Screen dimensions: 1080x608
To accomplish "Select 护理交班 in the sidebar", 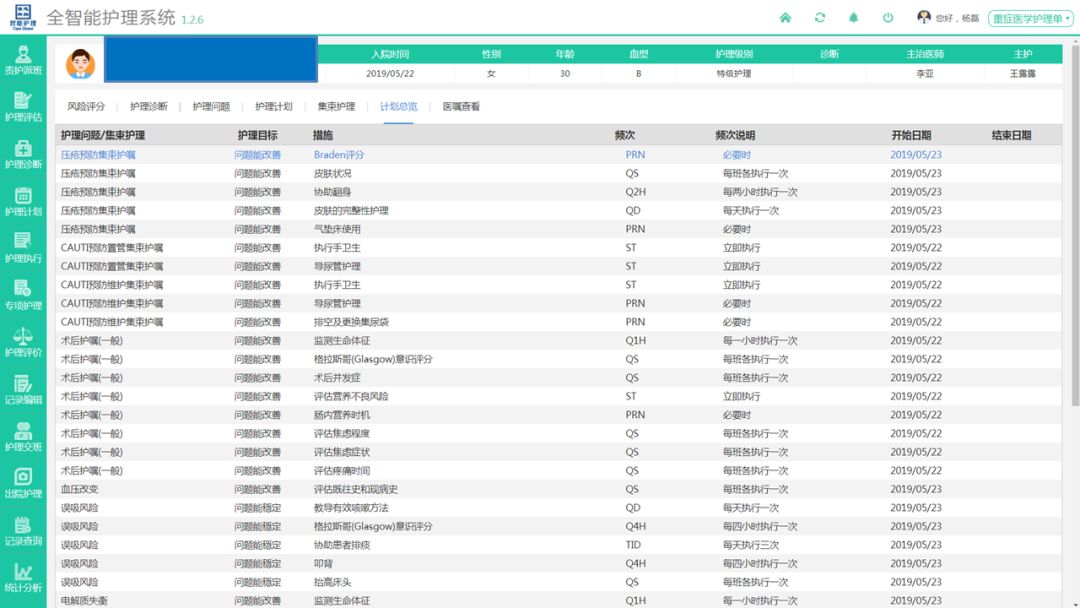I will pyautogui.click(x=23, y=436).
